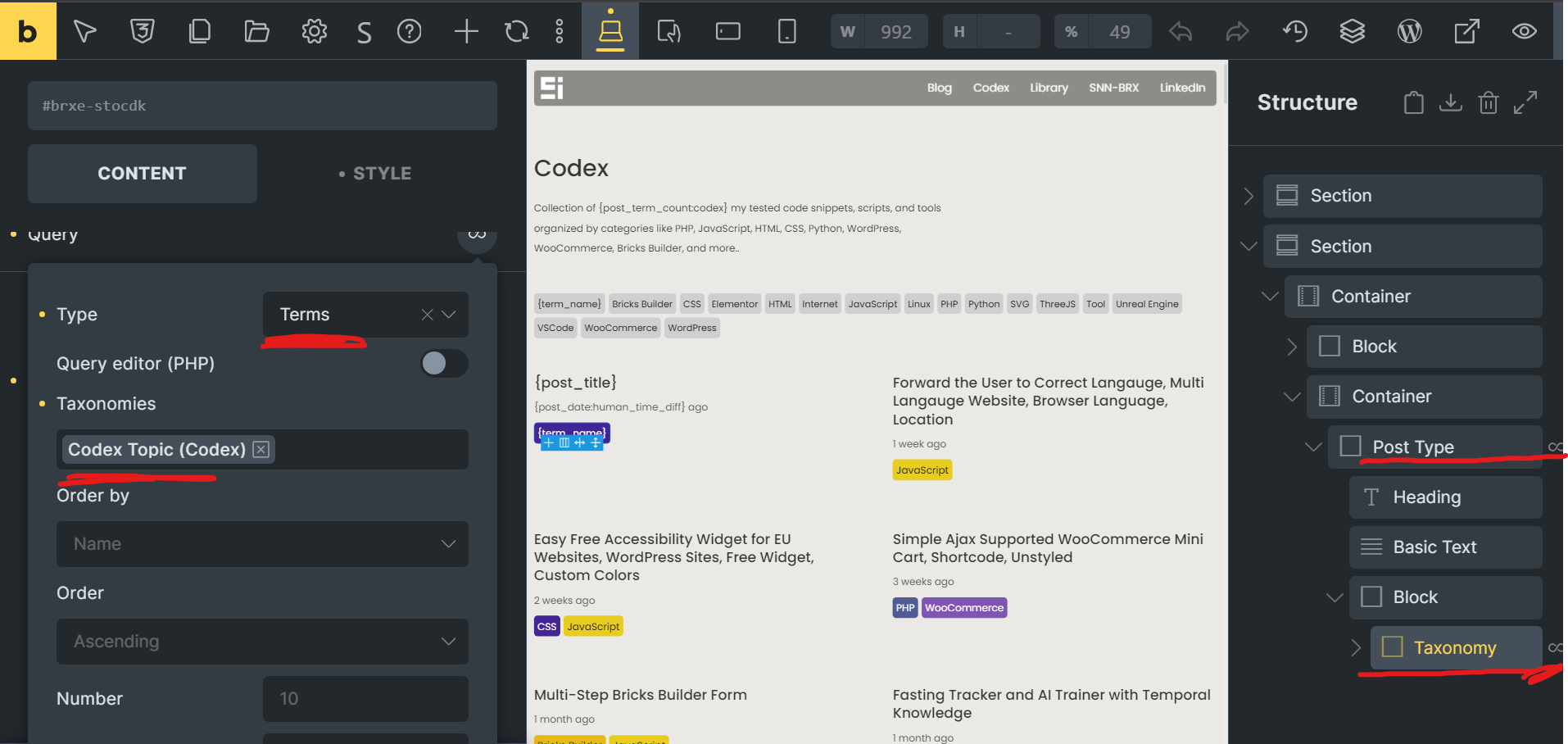The height and width of the screenshot is (744, 1568).
Task: Clear the Terms type selection
Action: tap(427, 315)
